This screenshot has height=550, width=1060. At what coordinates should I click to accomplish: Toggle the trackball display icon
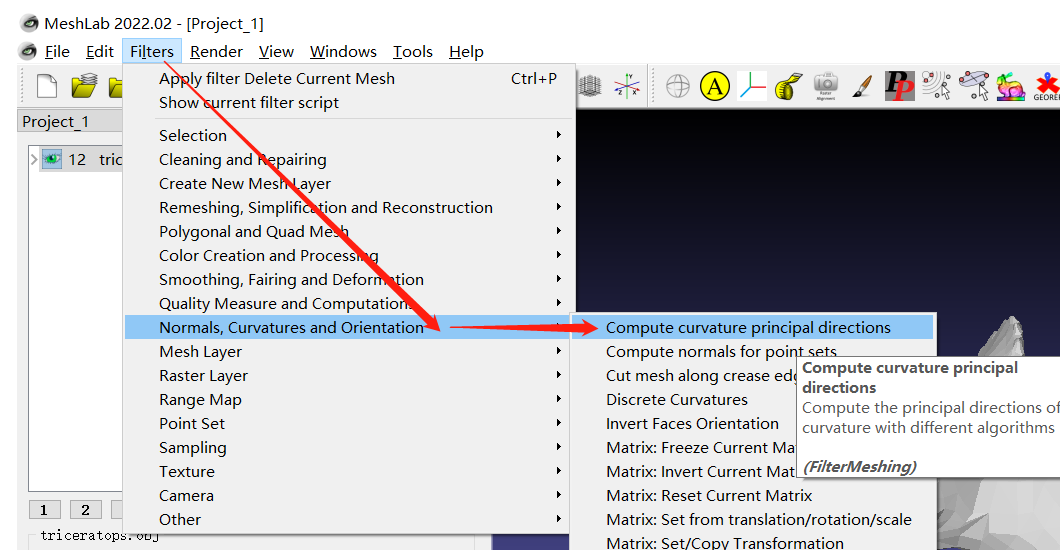coord(678,86)
